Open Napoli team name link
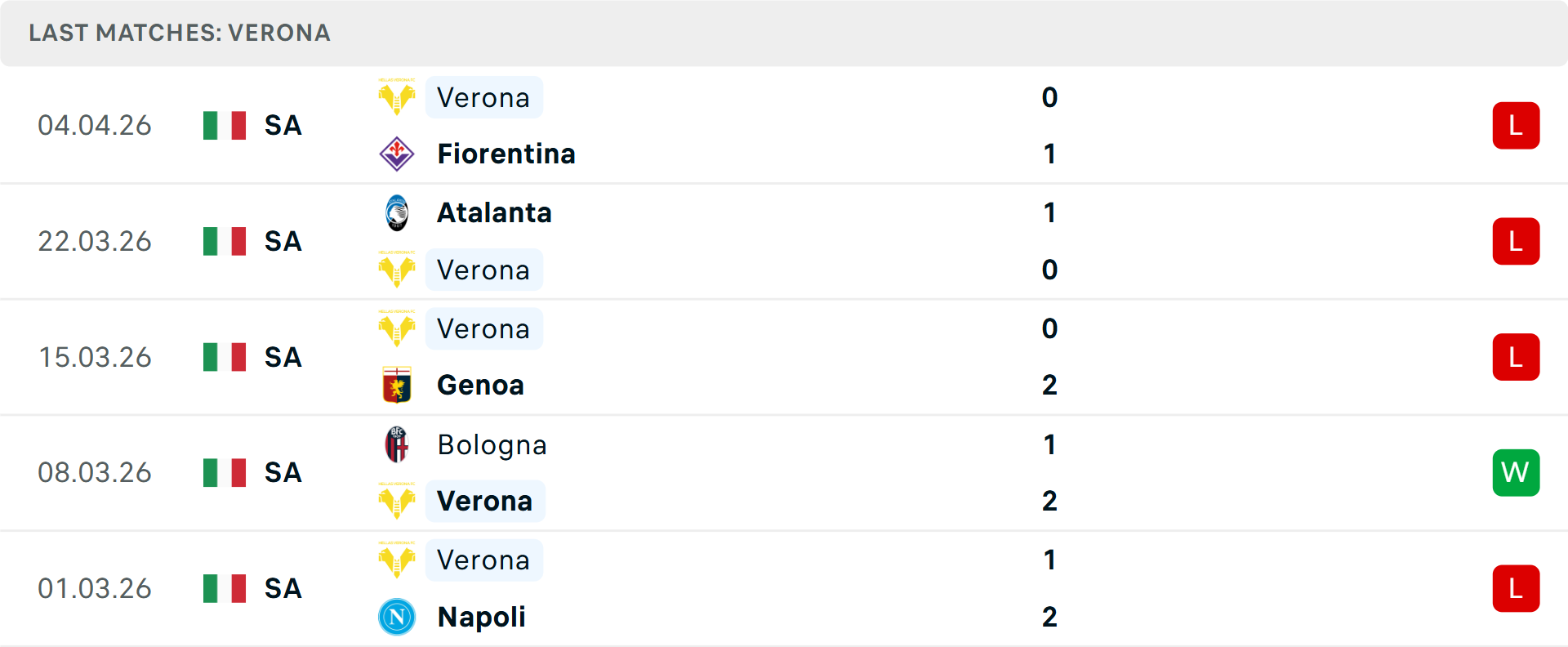 click(481, 617)
